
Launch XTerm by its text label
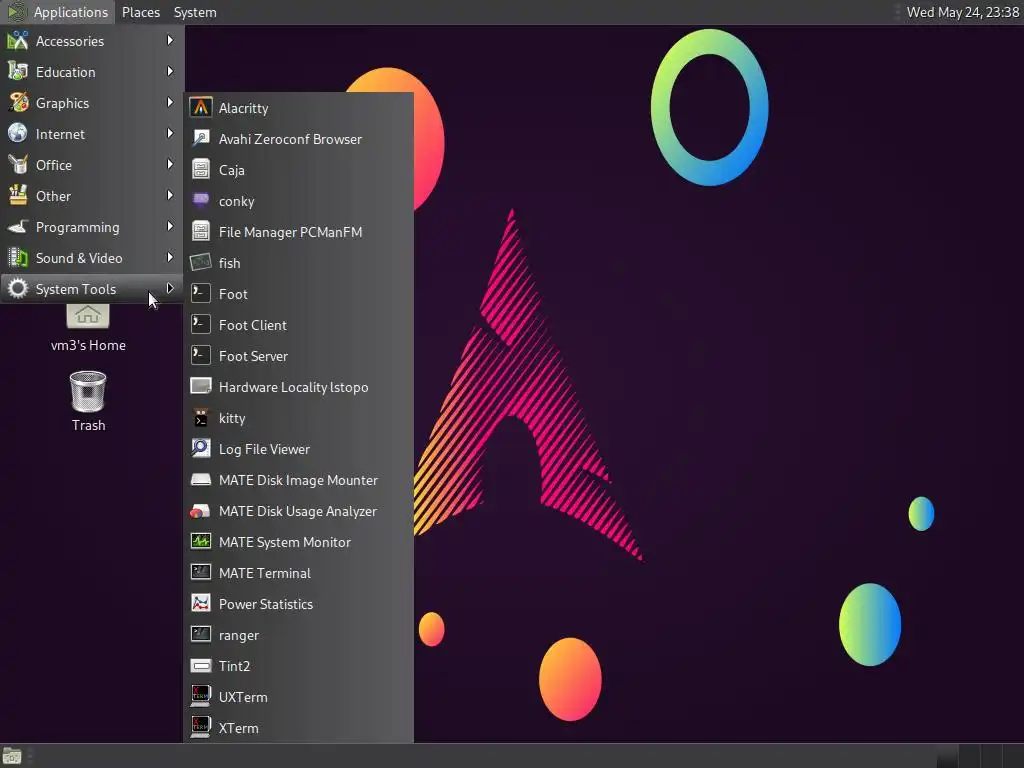238,728
